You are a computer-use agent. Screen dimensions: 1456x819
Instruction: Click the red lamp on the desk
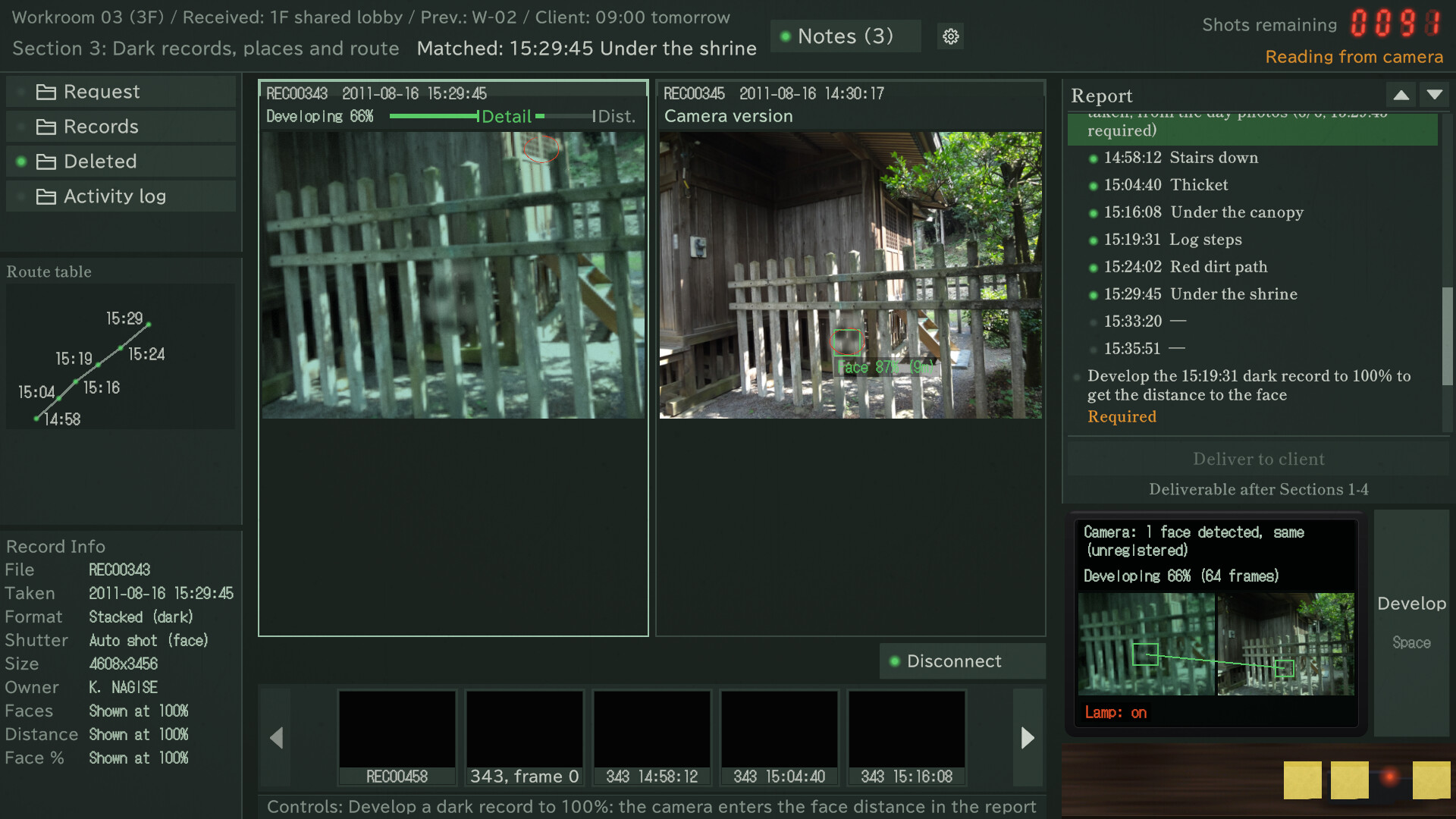1389,777
